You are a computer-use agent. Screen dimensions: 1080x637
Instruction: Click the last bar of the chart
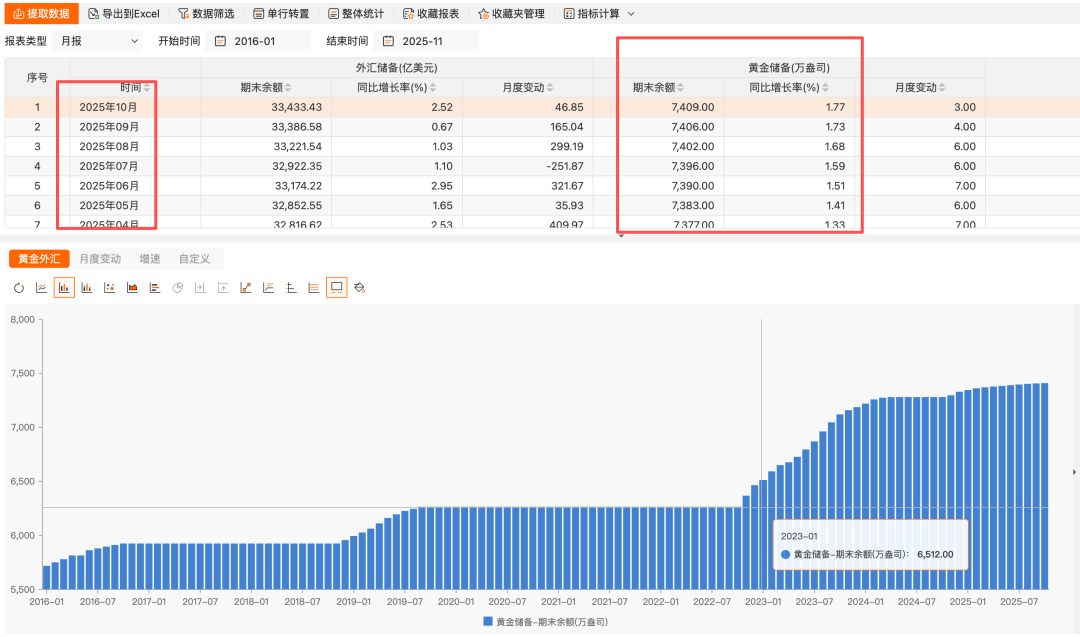[1044, 486]
